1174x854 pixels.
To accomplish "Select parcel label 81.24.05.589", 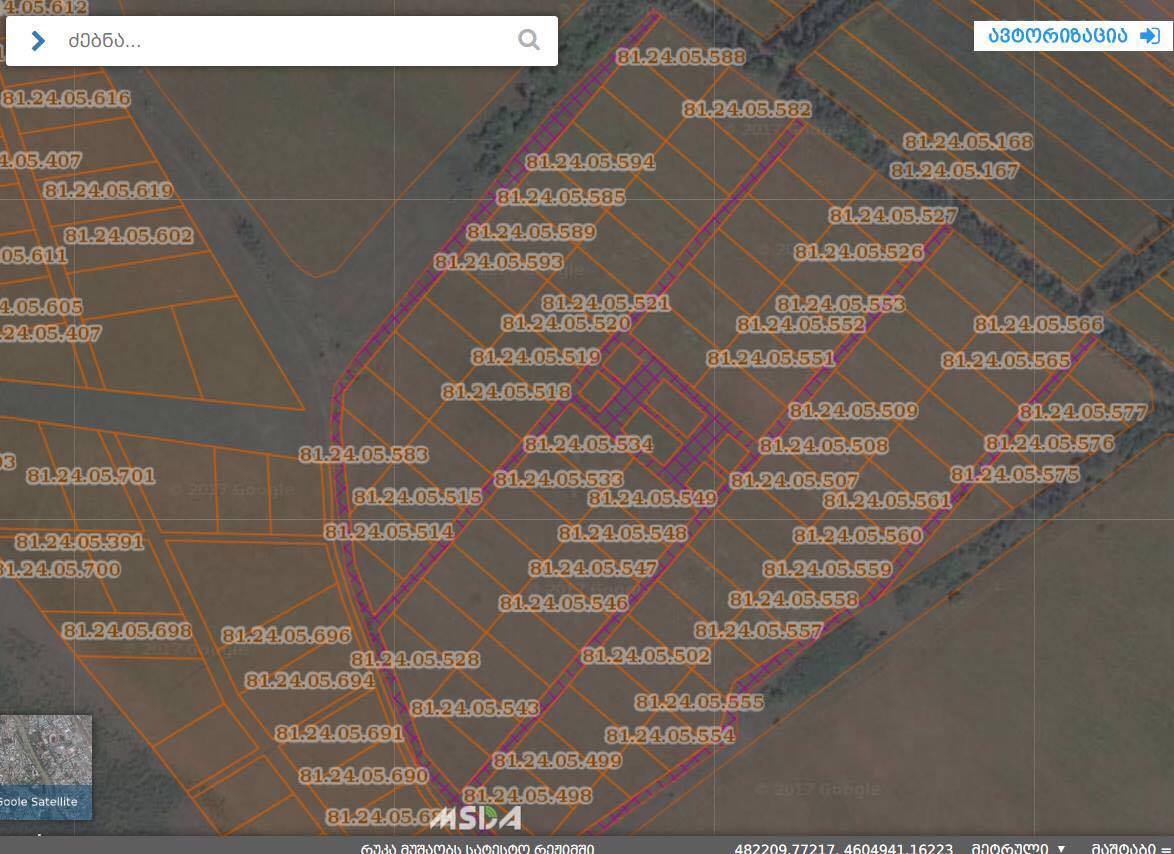I will point(531,232).
